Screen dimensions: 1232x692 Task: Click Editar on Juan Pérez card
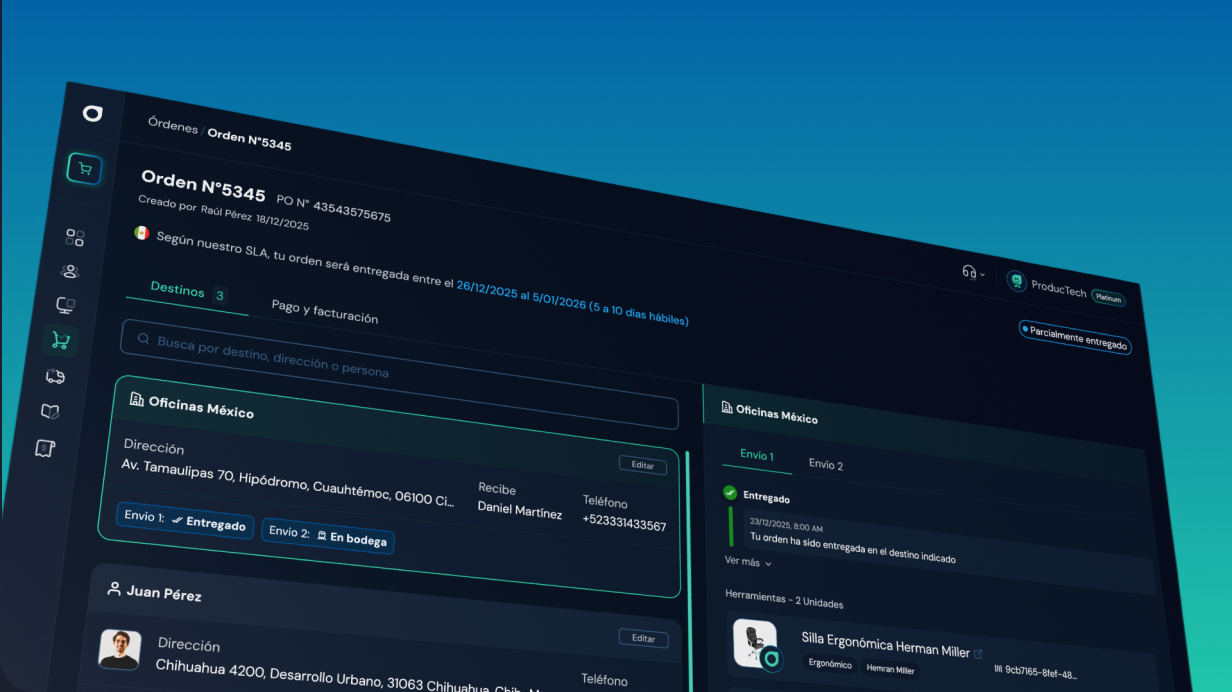644,638
